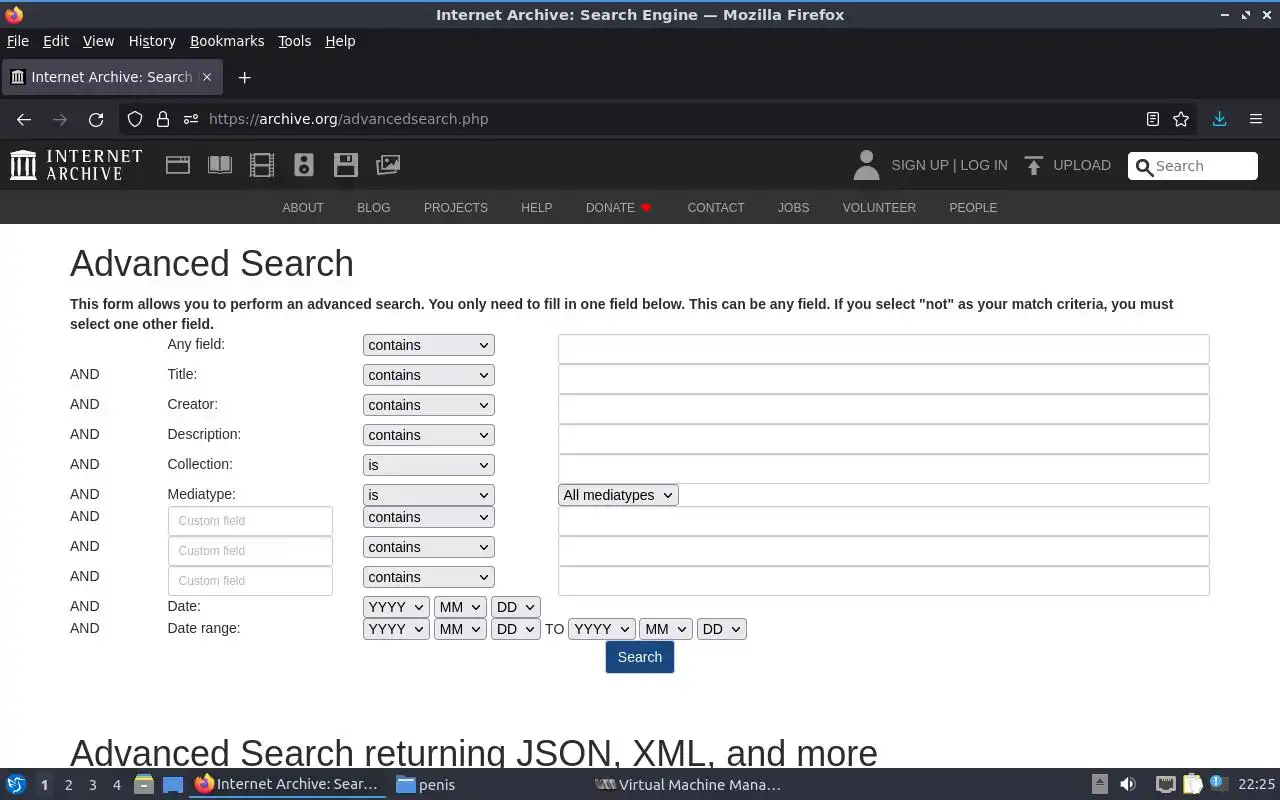1280x800 pixels.
Task: Open Date range end month dropdown
Action: (665, 629)
